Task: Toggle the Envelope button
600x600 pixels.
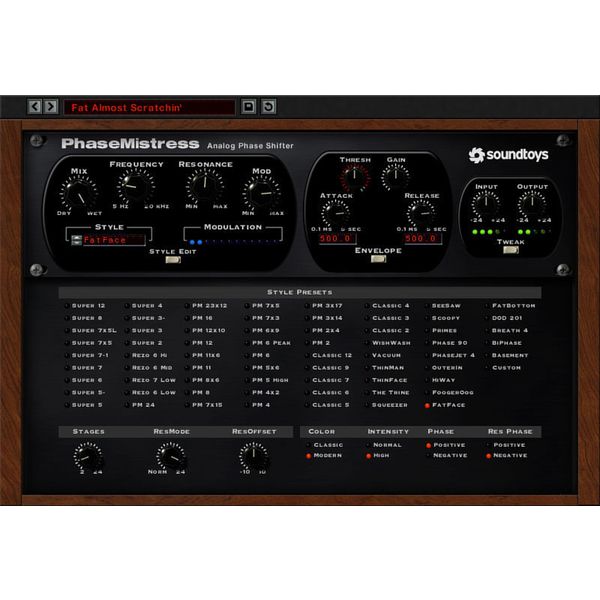Action: pyautogui.click(x=378, y=259)
